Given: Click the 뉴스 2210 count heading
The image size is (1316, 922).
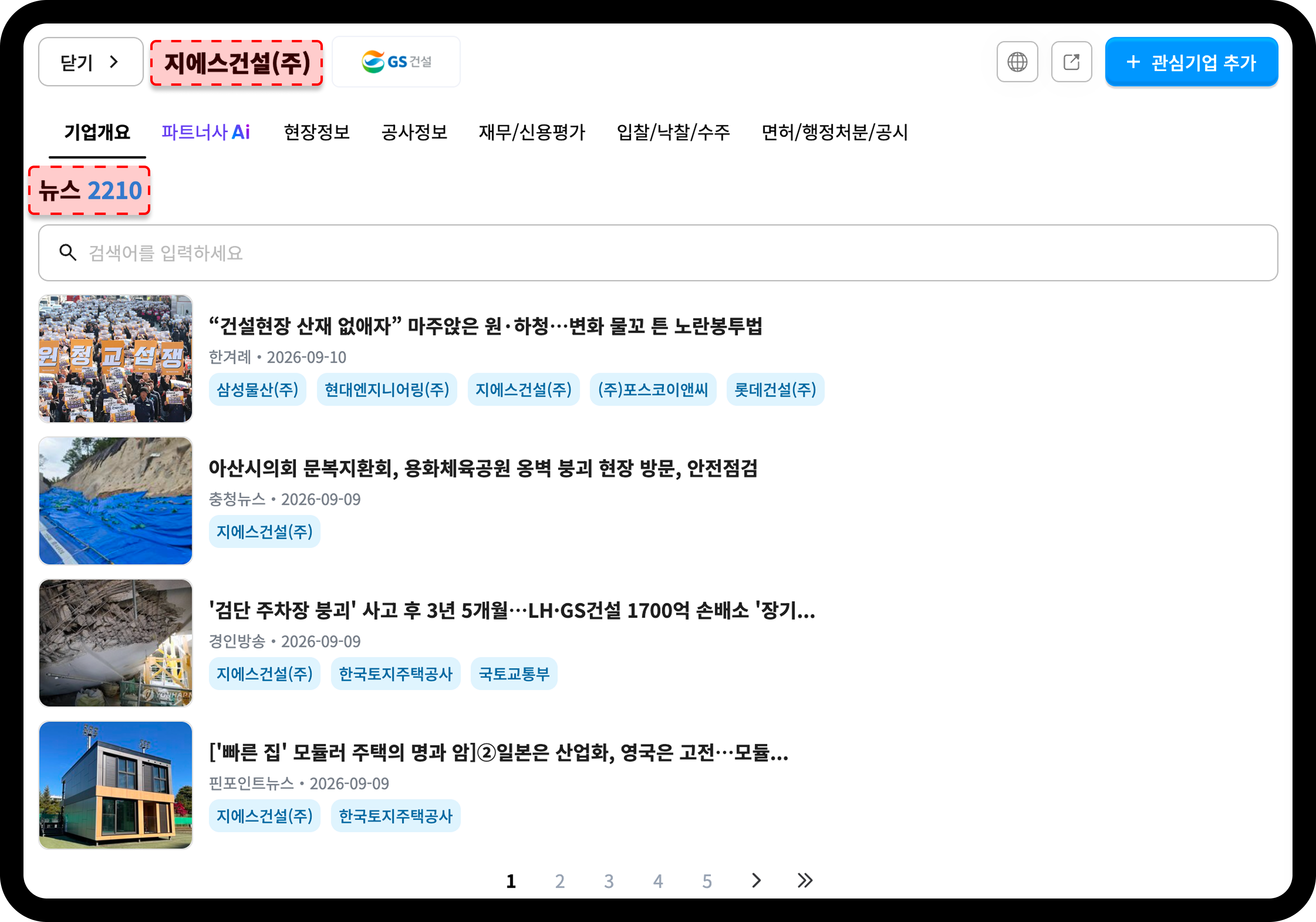Looking at the screenshot, I should 89,190.
